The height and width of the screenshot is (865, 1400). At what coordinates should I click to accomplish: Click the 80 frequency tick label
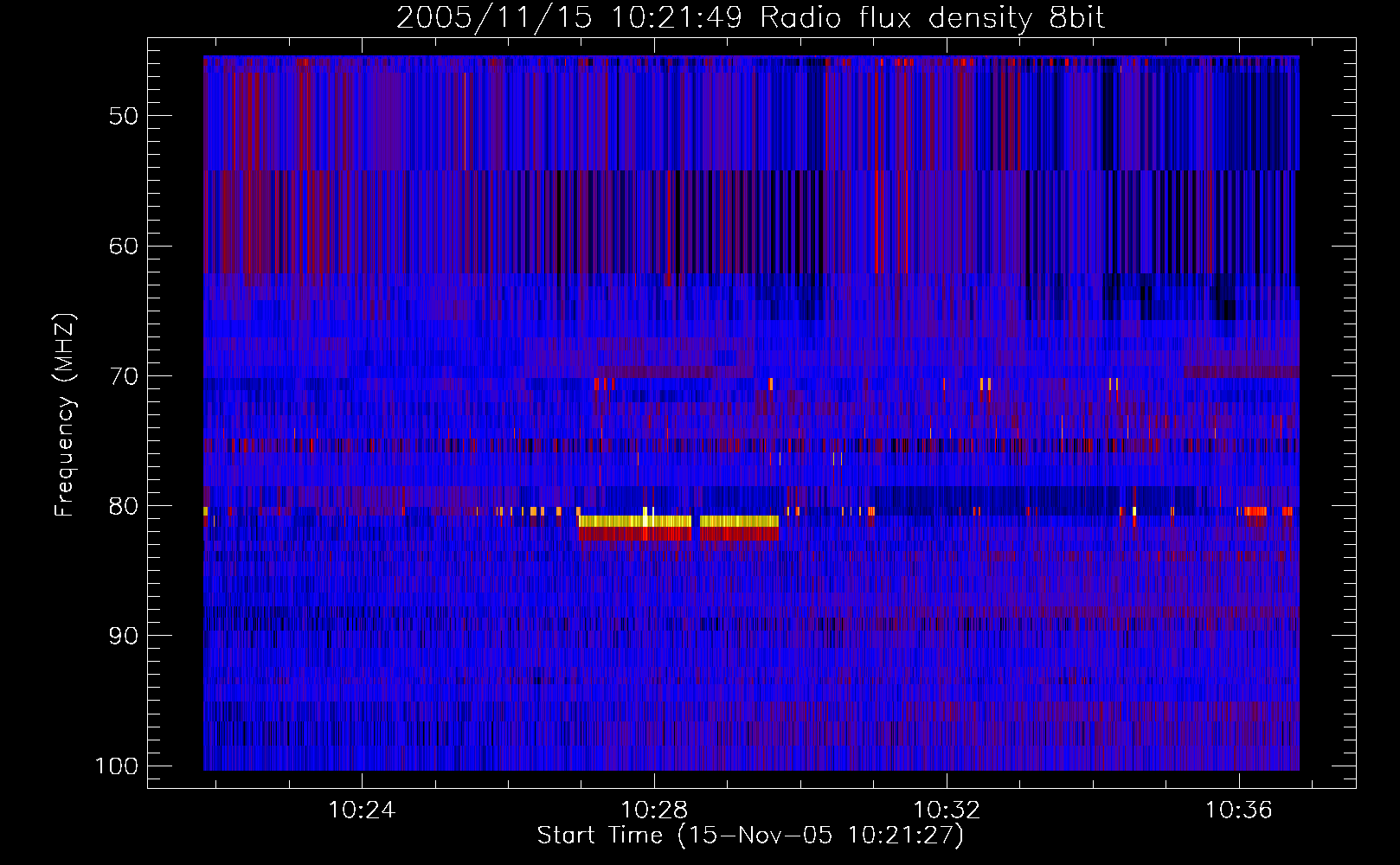click(124, 506)
